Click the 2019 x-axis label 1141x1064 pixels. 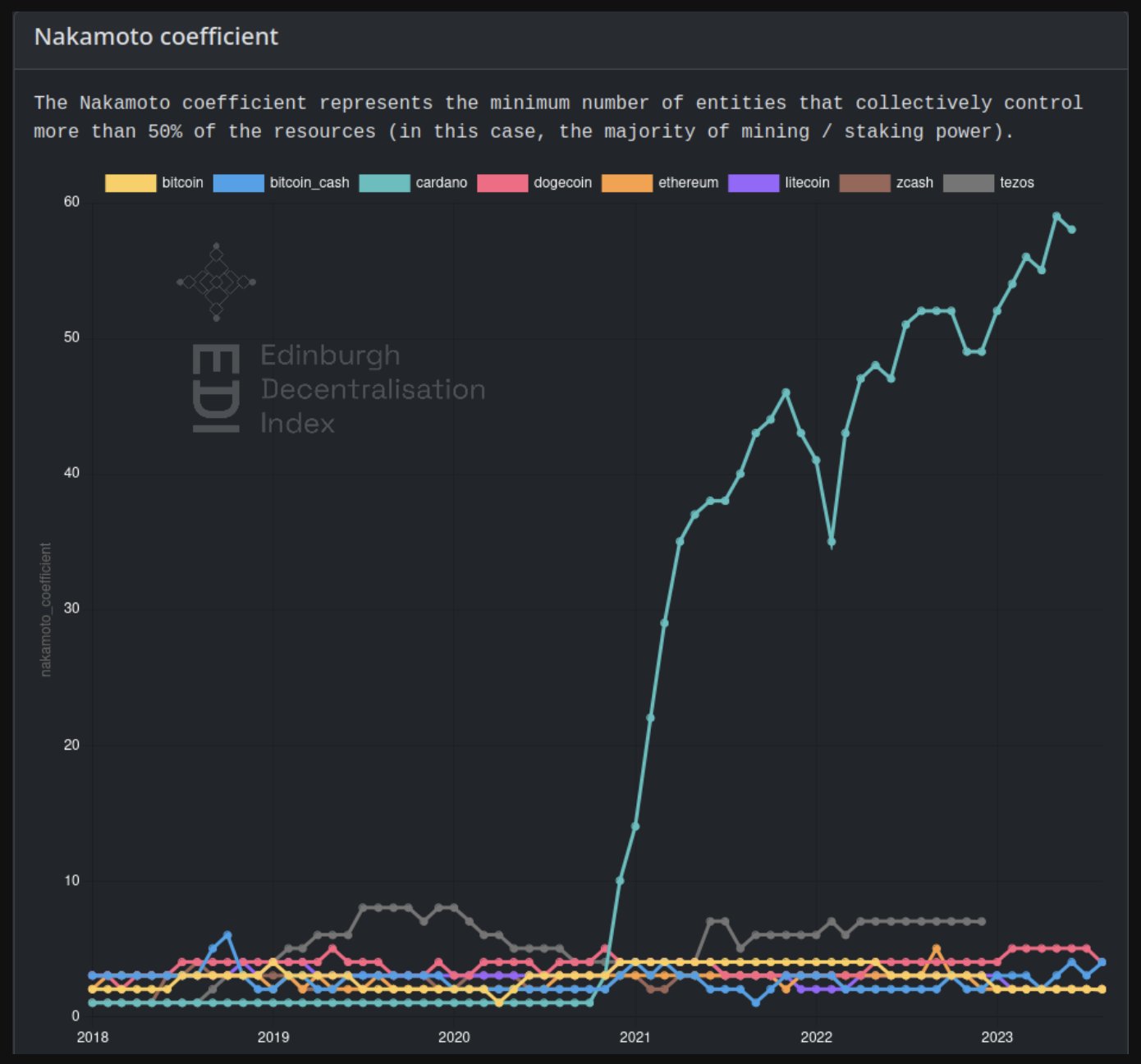coord(273,1037)
